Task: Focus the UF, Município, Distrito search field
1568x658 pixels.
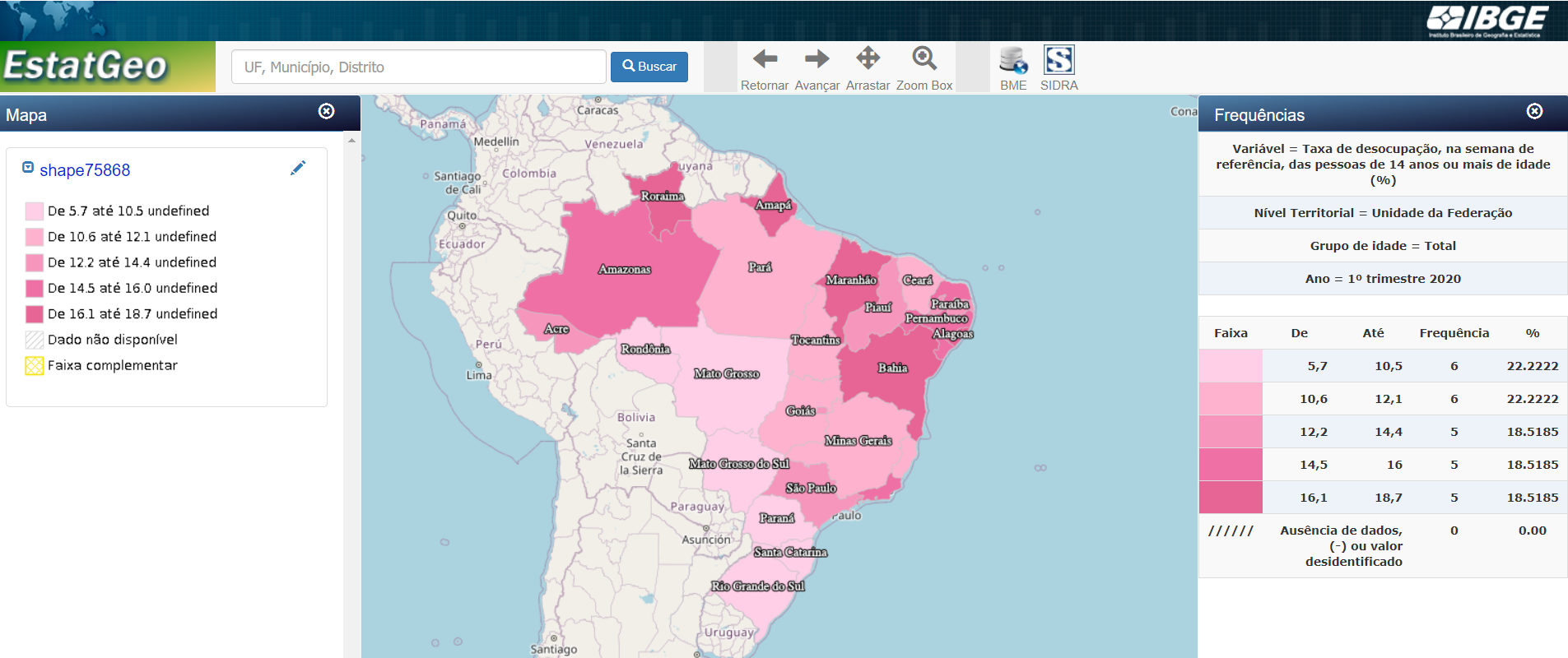Action: click(x=419, y=67)
